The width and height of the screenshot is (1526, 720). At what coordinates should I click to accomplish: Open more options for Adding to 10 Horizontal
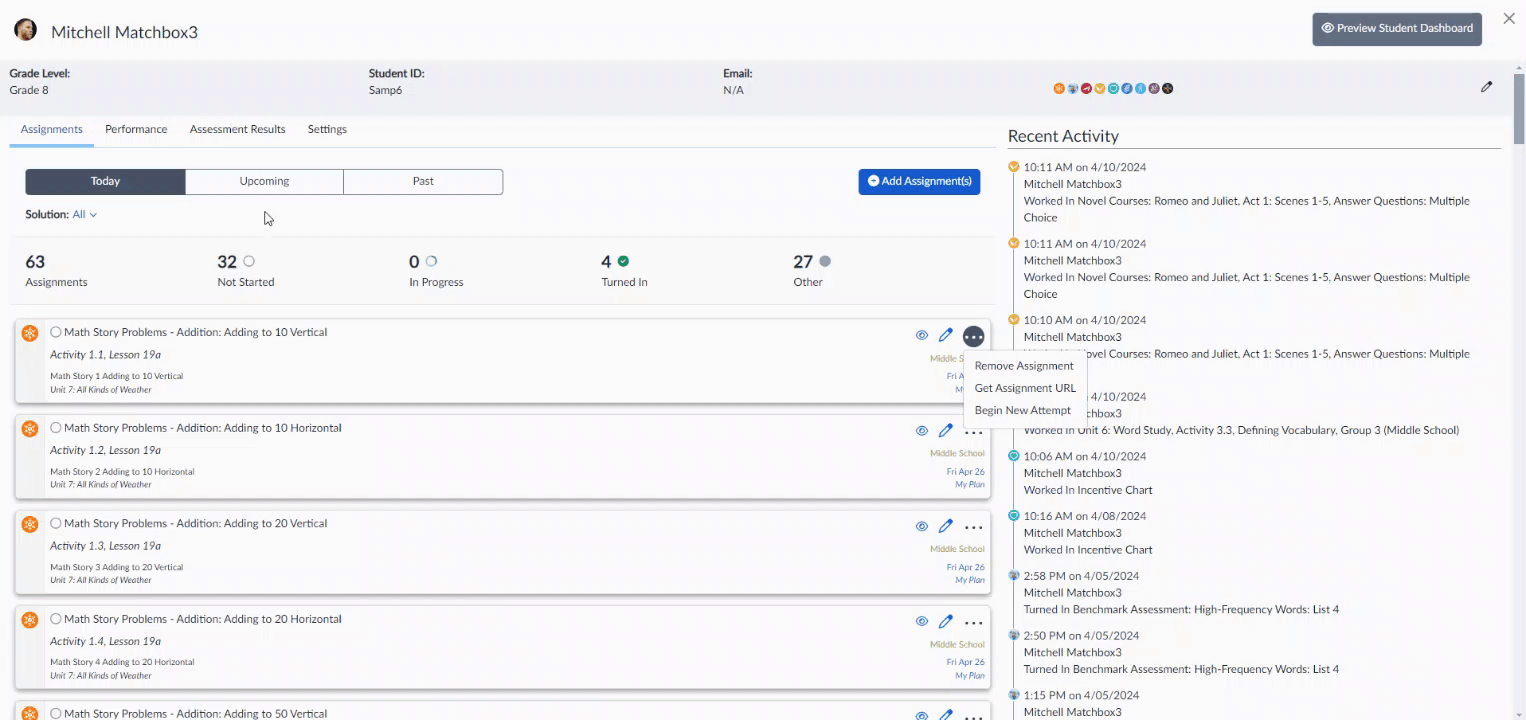tap(974, 432)
